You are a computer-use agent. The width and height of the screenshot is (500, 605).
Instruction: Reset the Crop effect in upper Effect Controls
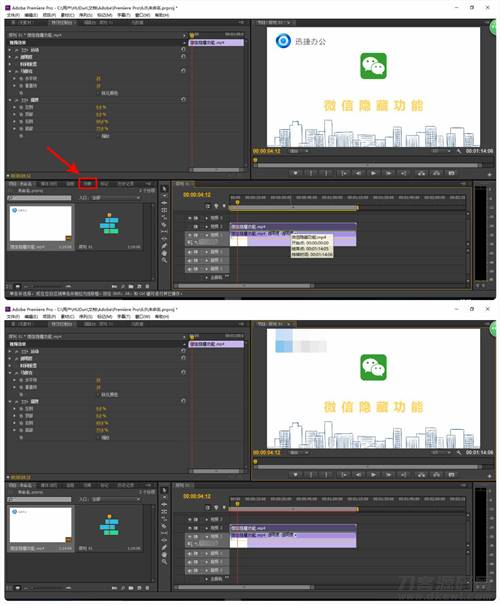[183, 100]
